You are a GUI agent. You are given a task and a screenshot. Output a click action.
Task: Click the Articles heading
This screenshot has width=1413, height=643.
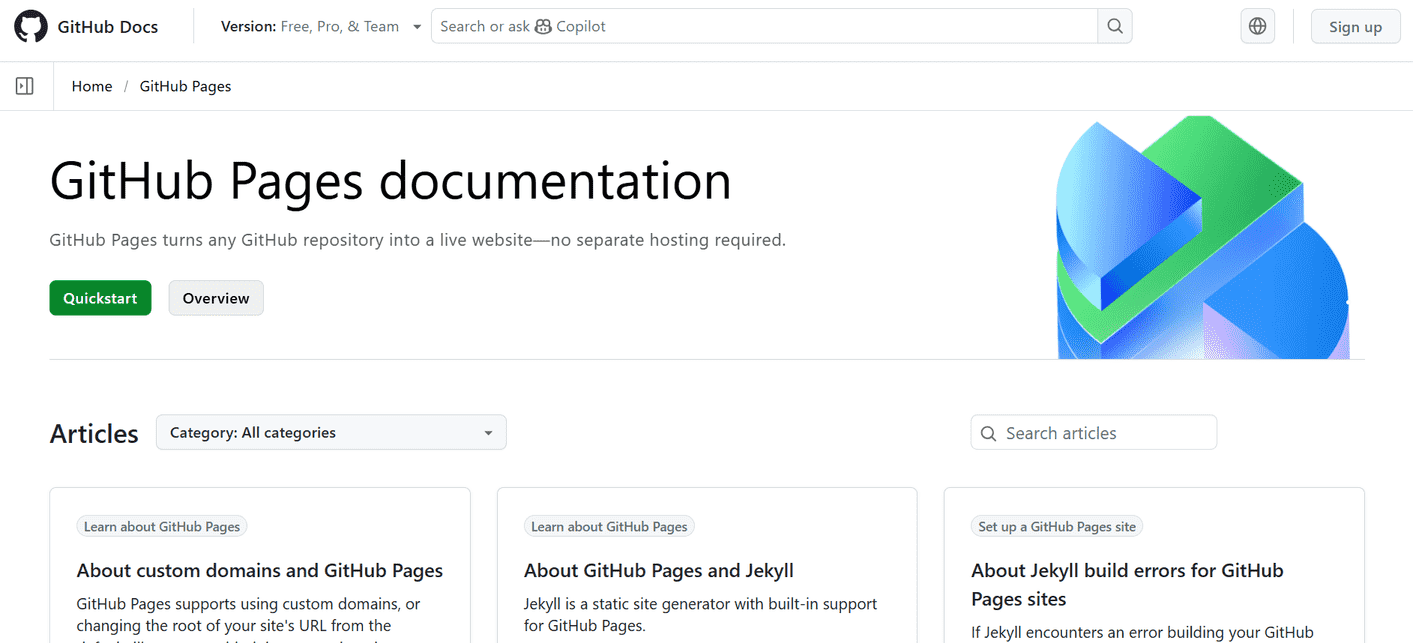[x=94, y=433]
